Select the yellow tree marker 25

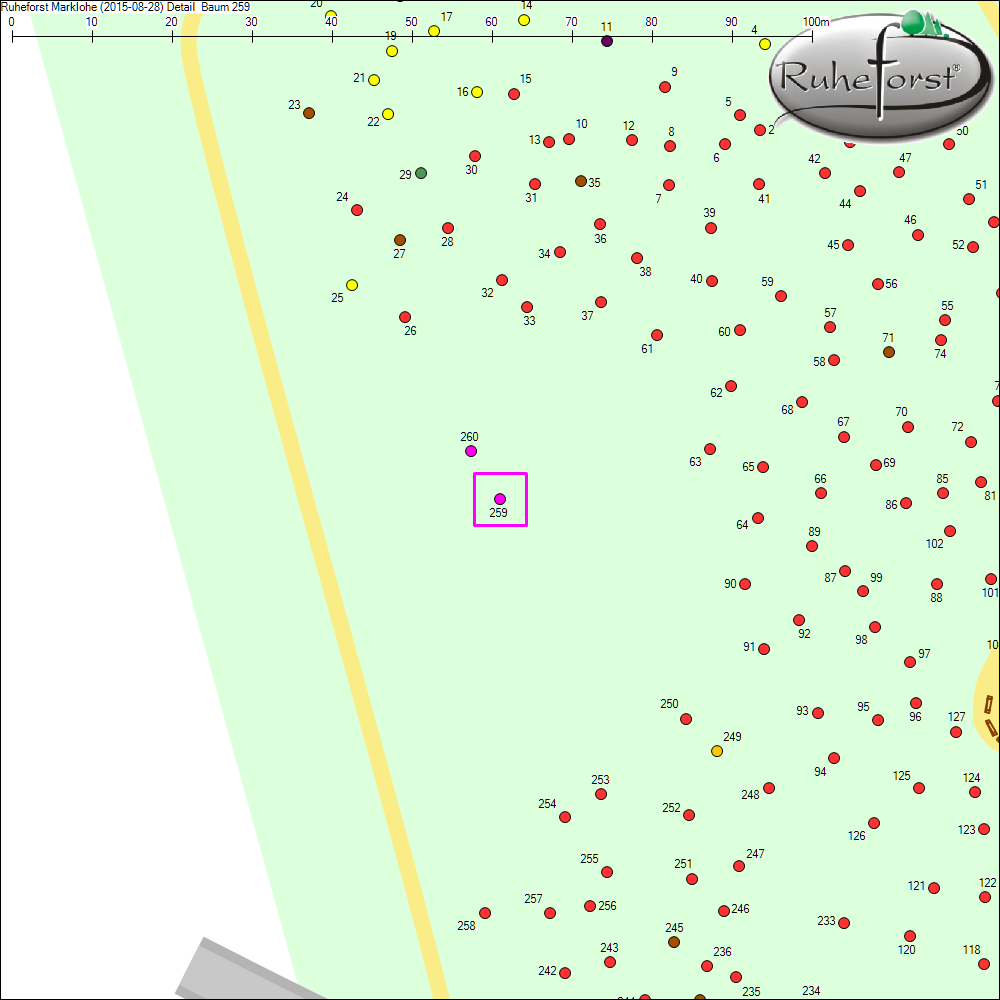[352, 285]
